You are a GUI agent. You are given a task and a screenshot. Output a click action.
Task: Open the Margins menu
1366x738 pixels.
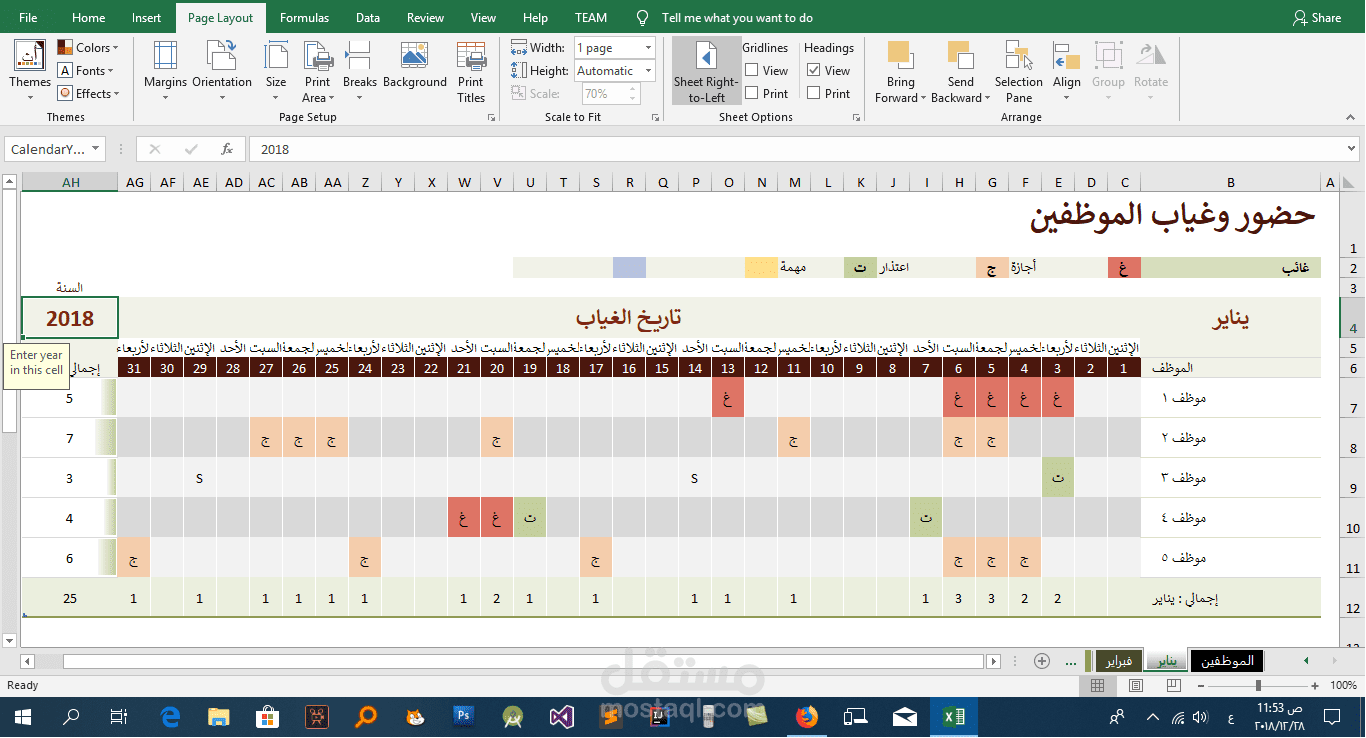tap(165, 71)
